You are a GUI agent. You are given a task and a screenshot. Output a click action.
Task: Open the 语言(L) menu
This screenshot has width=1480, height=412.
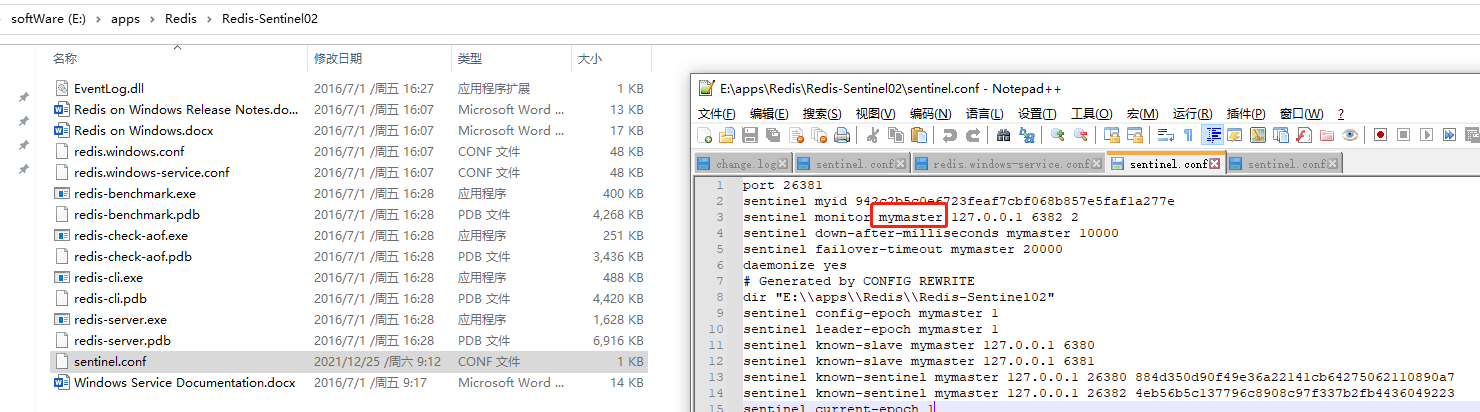(x=985, y=114)
